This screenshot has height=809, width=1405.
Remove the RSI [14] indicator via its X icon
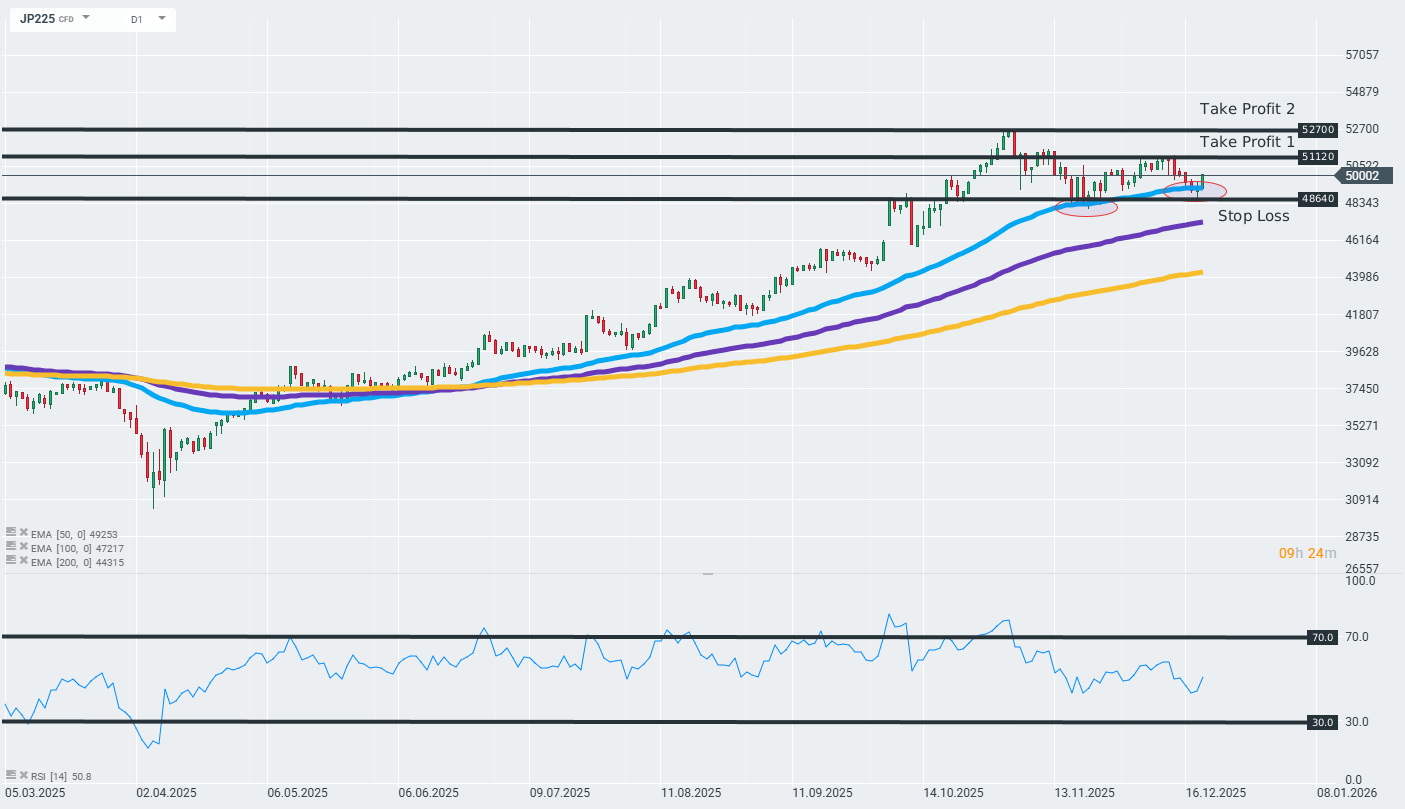click(x=22, y=775)
